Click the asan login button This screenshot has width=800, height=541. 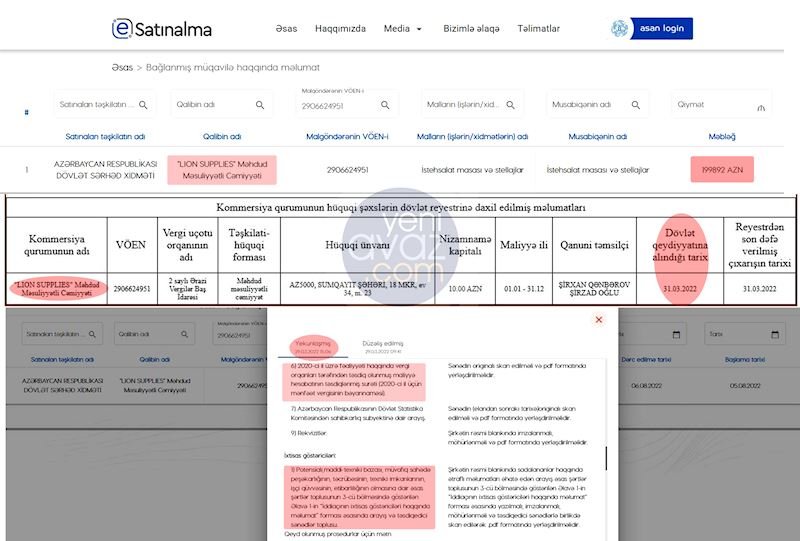662,28
